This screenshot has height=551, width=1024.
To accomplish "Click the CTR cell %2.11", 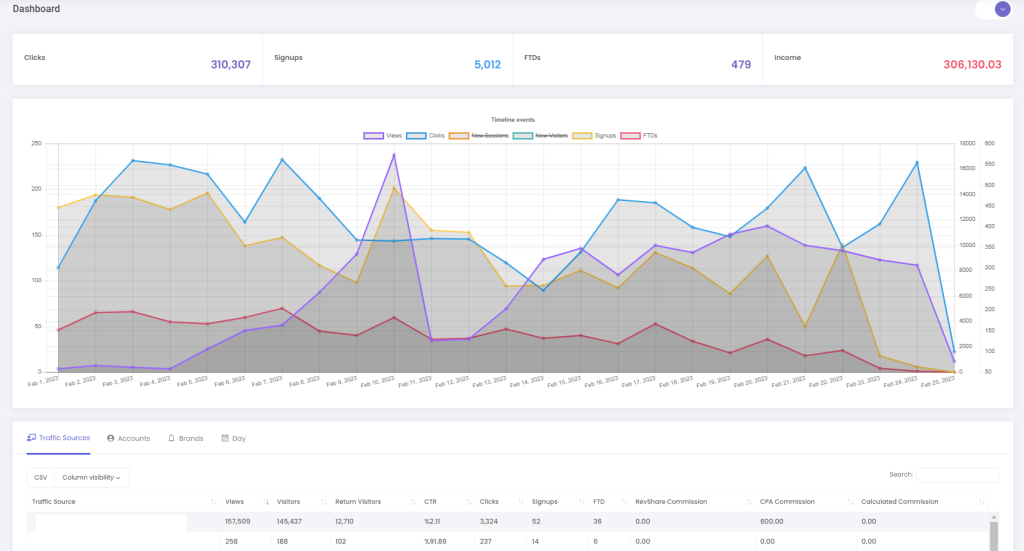I will tap(432, 522).
